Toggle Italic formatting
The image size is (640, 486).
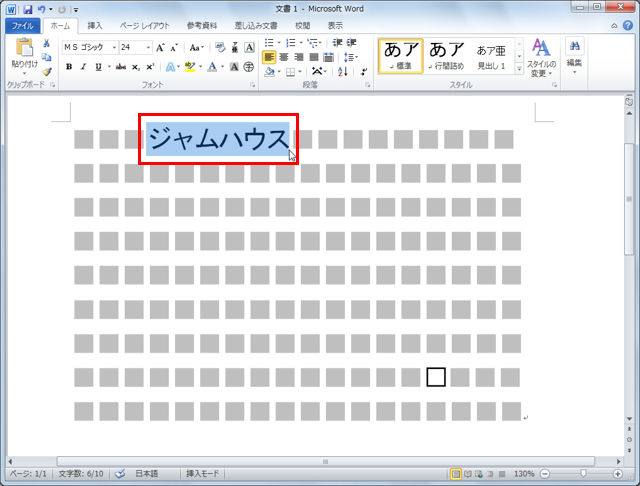[83, 67]
